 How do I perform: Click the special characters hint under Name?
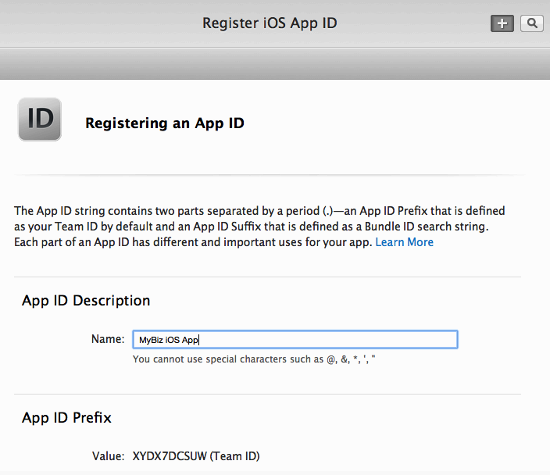pos(254,359)
